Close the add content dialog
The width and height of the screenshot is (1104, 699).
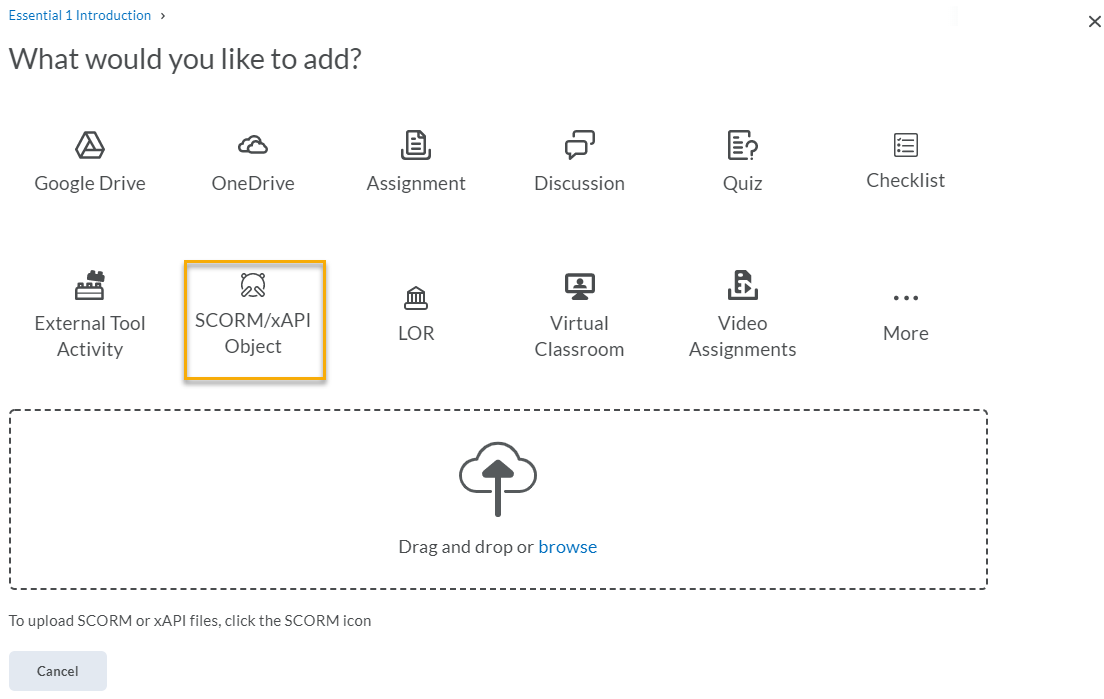coord(1094,22)
